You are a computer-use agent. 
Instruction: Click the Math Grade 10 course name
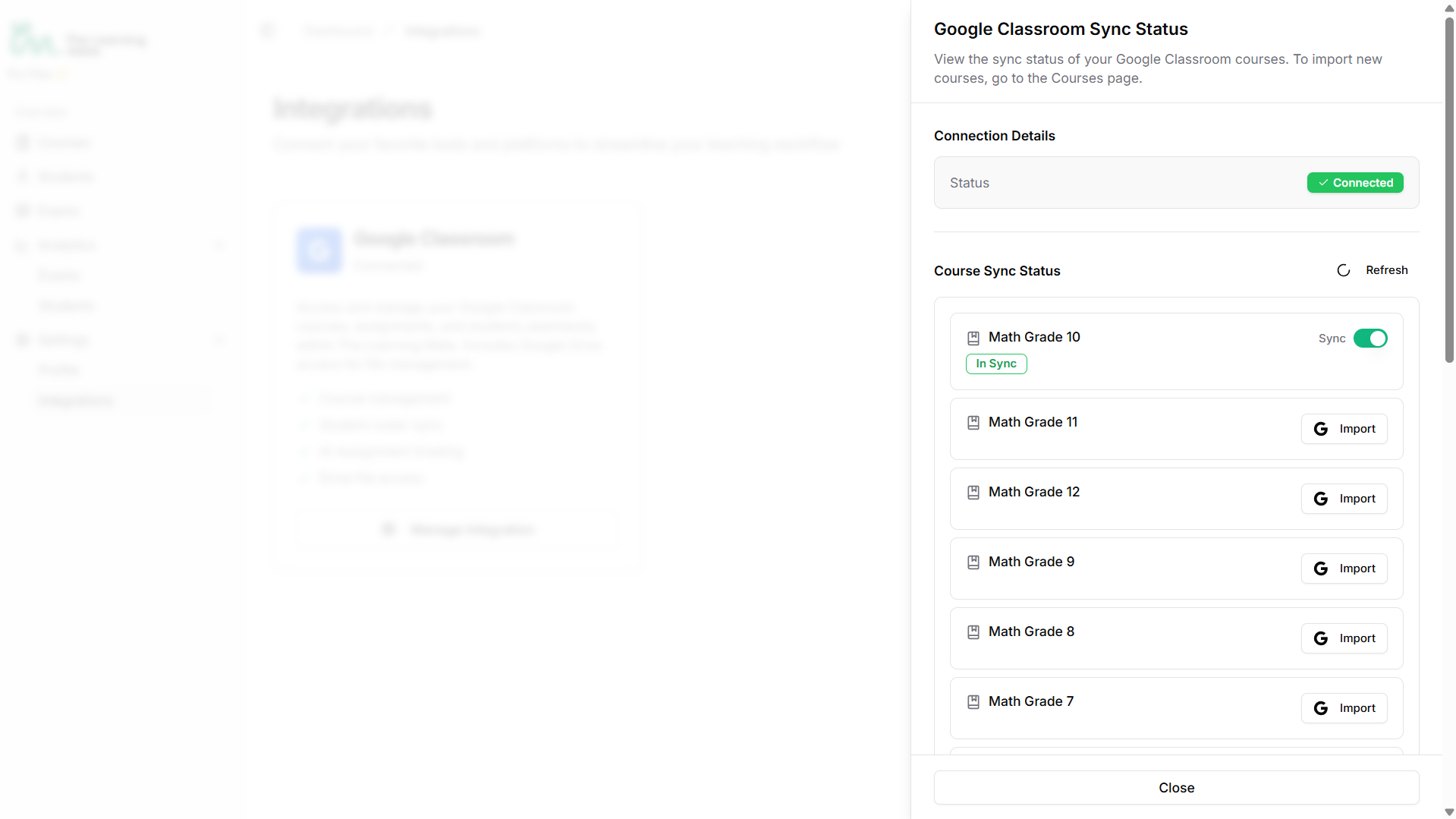click(x=1034, y=337)
